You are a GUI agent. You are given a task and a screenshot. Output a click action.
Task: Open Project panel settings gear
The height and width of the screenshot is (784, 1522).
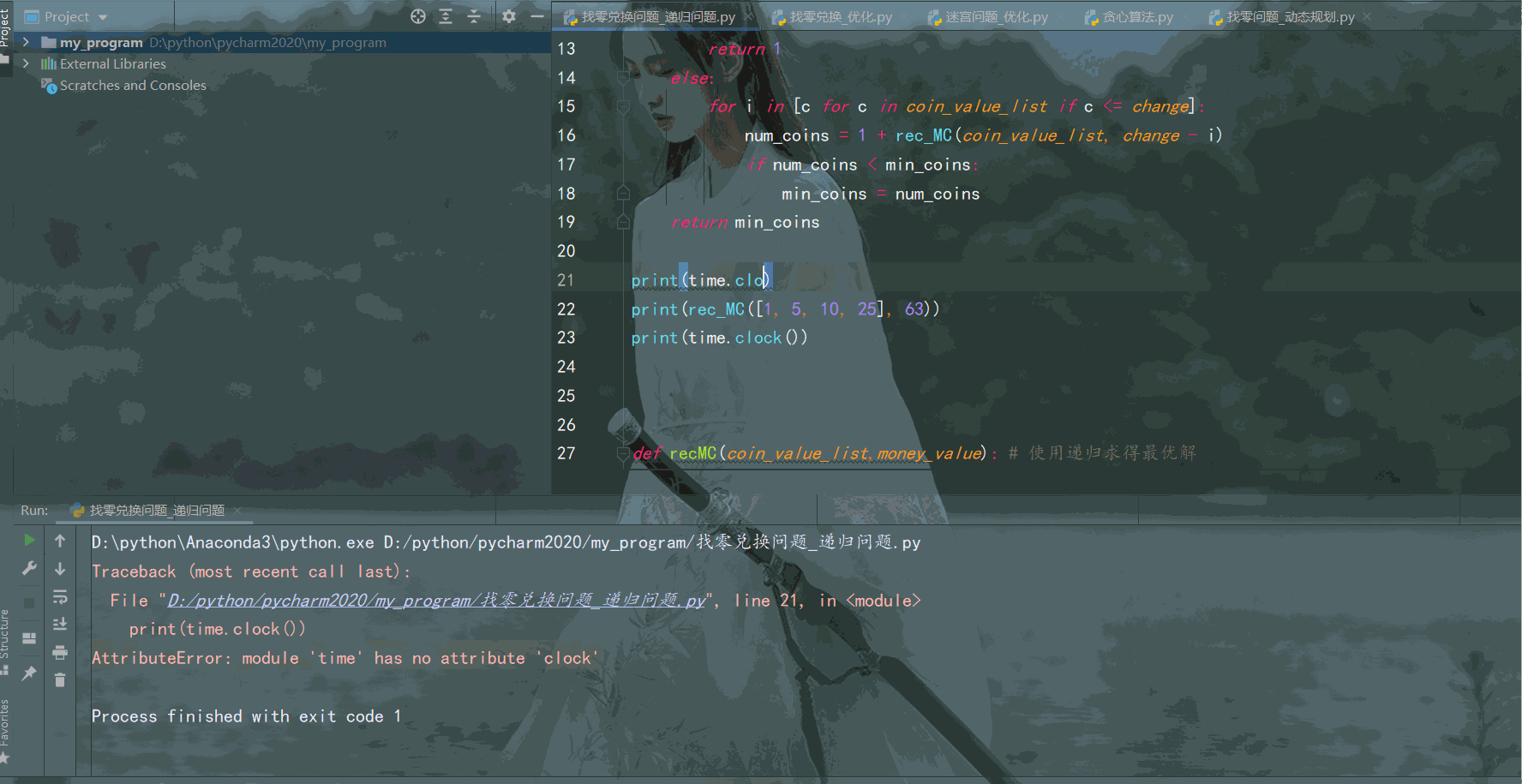pyautogui.click(x=509, y=16)
